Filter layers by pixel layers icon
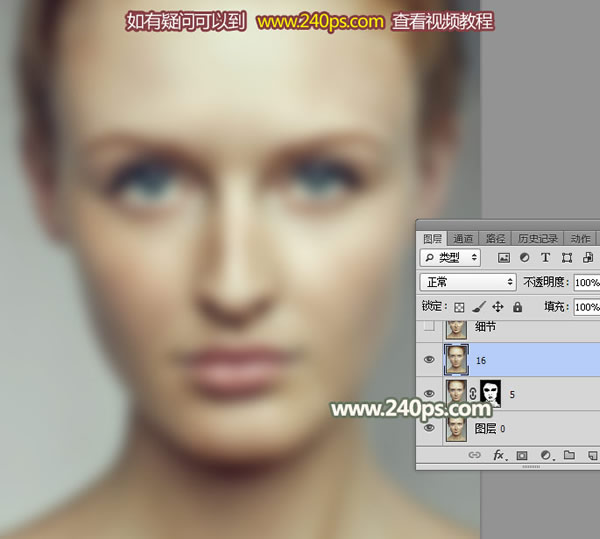This screenshot has width=600, height=539. 504,258
